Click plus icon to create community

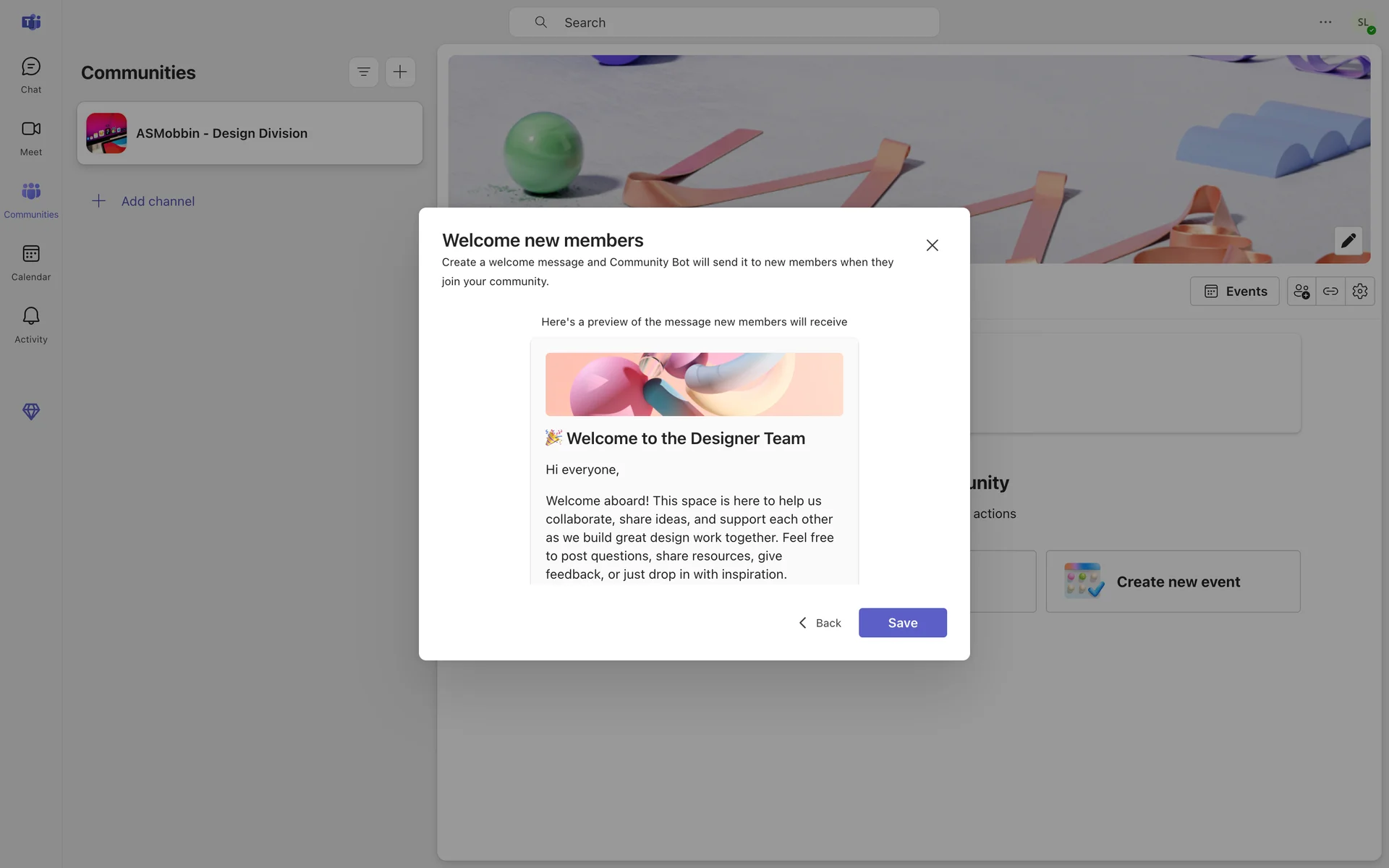tap(400, 72)
